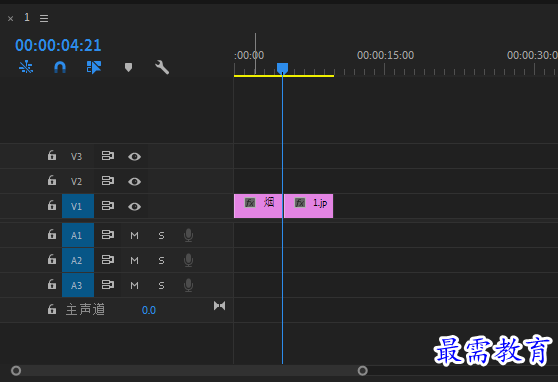558x382 pixels.
Task: Enable voice-over record on A1
Action: tap(189, 235)
